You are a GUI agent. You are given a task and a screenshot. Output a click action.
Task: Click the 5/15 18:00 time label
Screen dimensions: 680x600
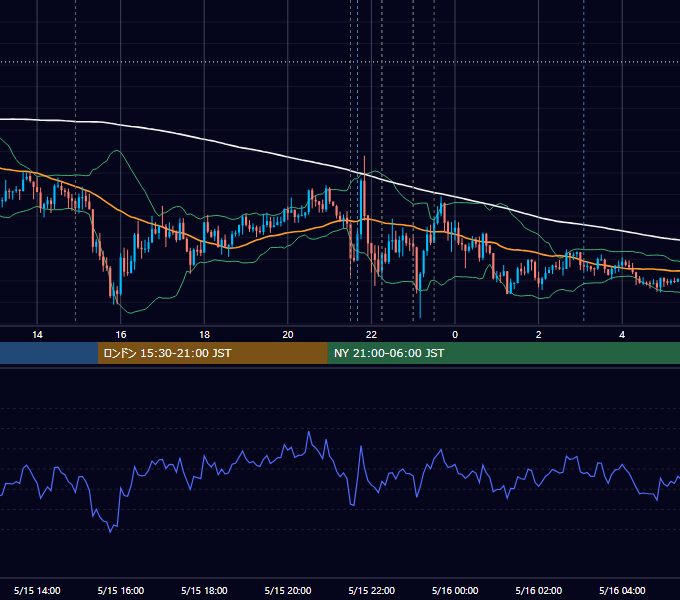click(204, 590)
